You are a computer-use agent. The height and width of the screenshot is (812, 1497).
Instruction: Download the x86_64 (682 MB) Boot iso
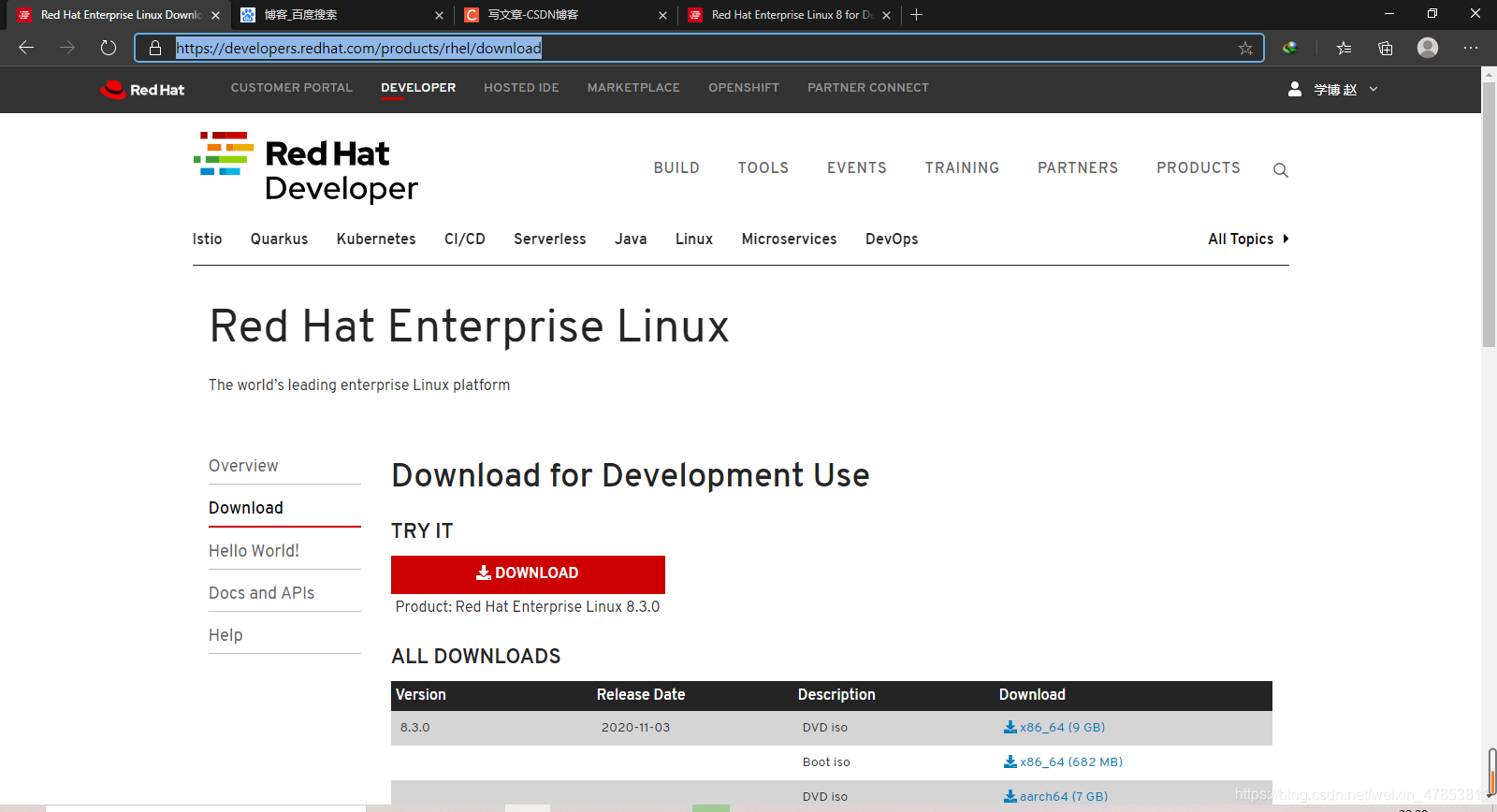pyautogui.click(x=1063, y=761)
